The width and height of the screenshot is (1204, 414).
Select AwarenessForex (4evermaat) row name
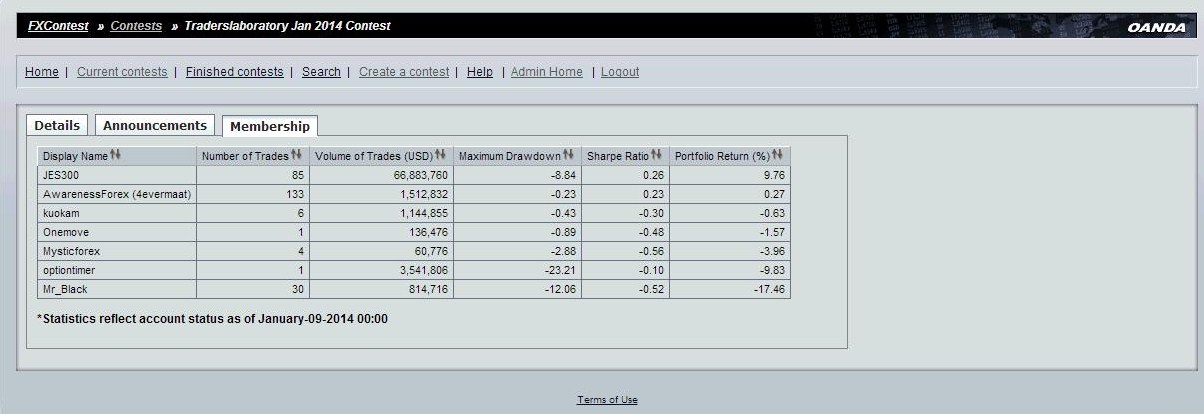[x=116, y=194]
